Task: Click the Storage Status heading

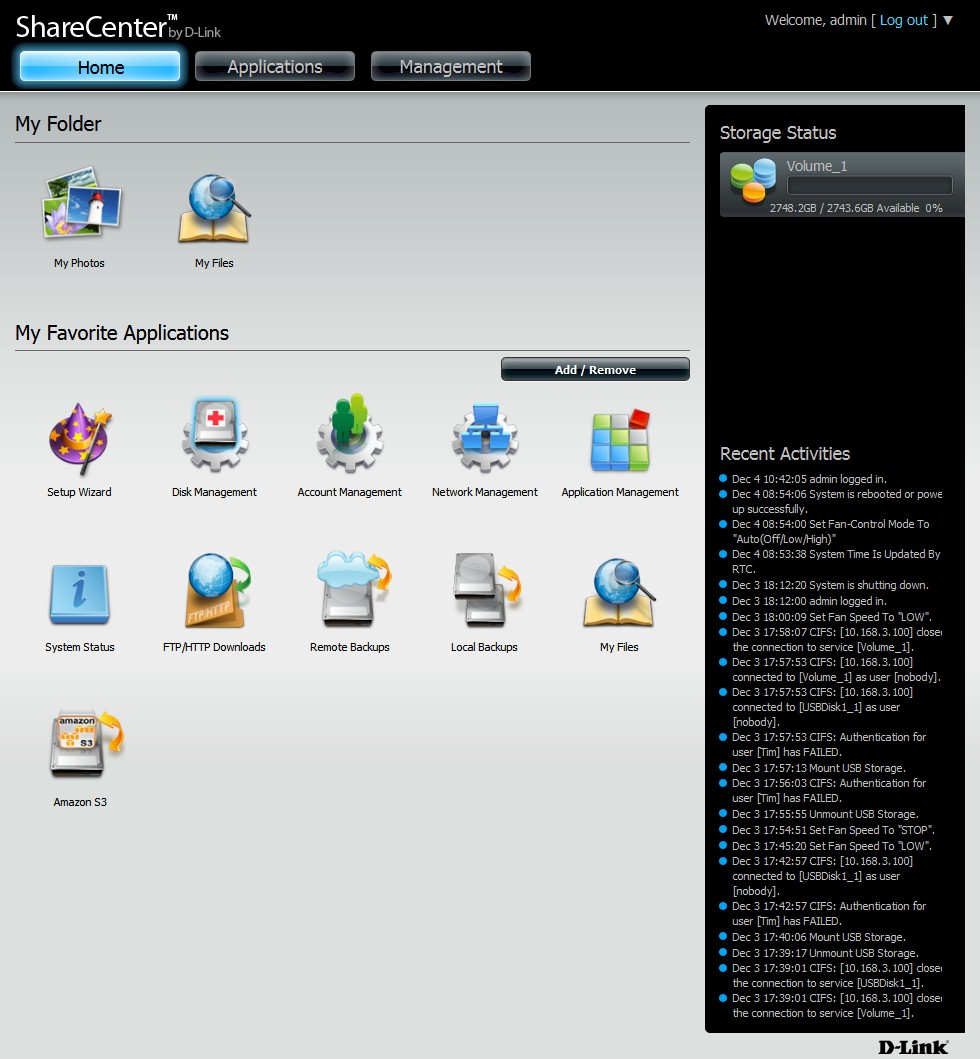Action: point(778,133)
